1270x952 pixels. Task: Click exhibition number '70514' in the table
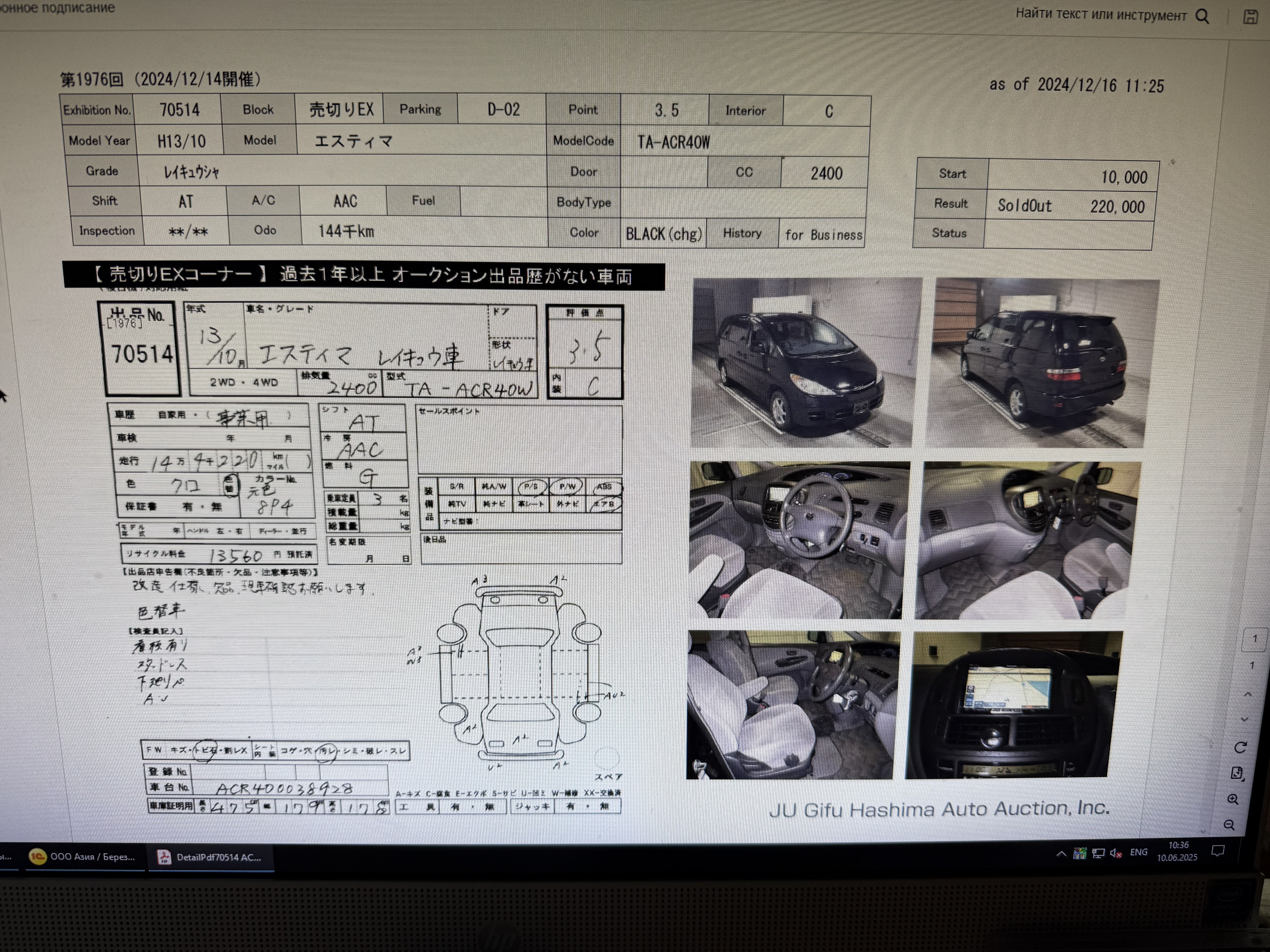pos(180,110)
